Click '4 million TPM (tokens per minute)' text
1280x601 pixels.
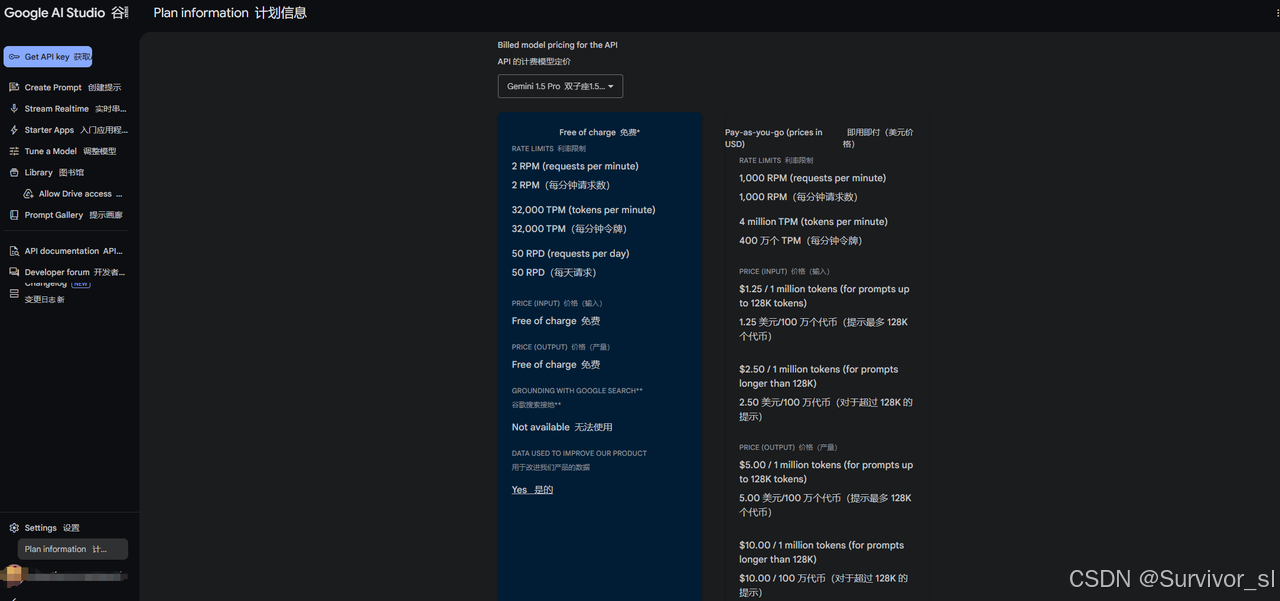point(813,222)
